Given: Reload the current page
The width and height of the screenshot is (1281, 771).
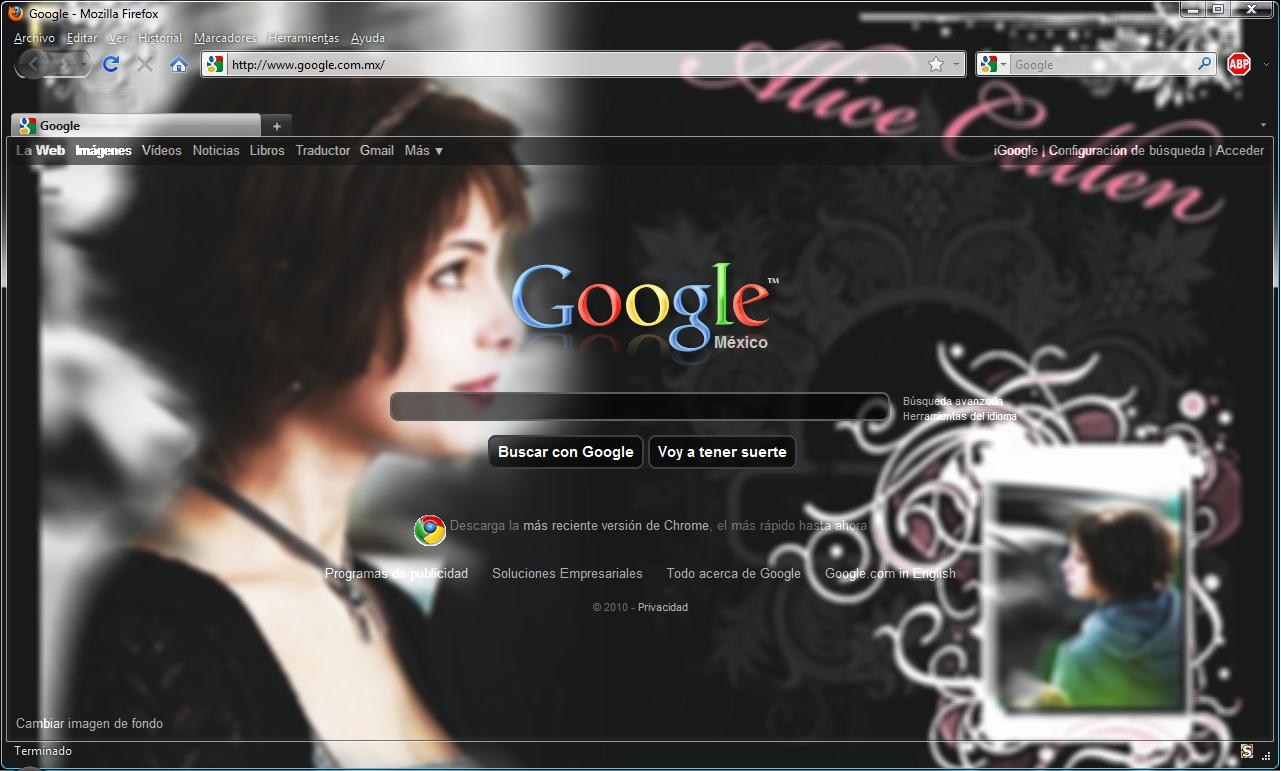Looking at the screenshot, I should point(111,64).
